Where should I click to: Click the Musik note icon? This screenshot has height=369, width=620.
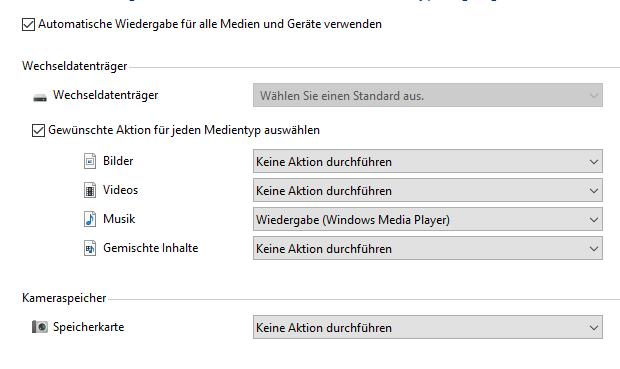click(90, 219)
